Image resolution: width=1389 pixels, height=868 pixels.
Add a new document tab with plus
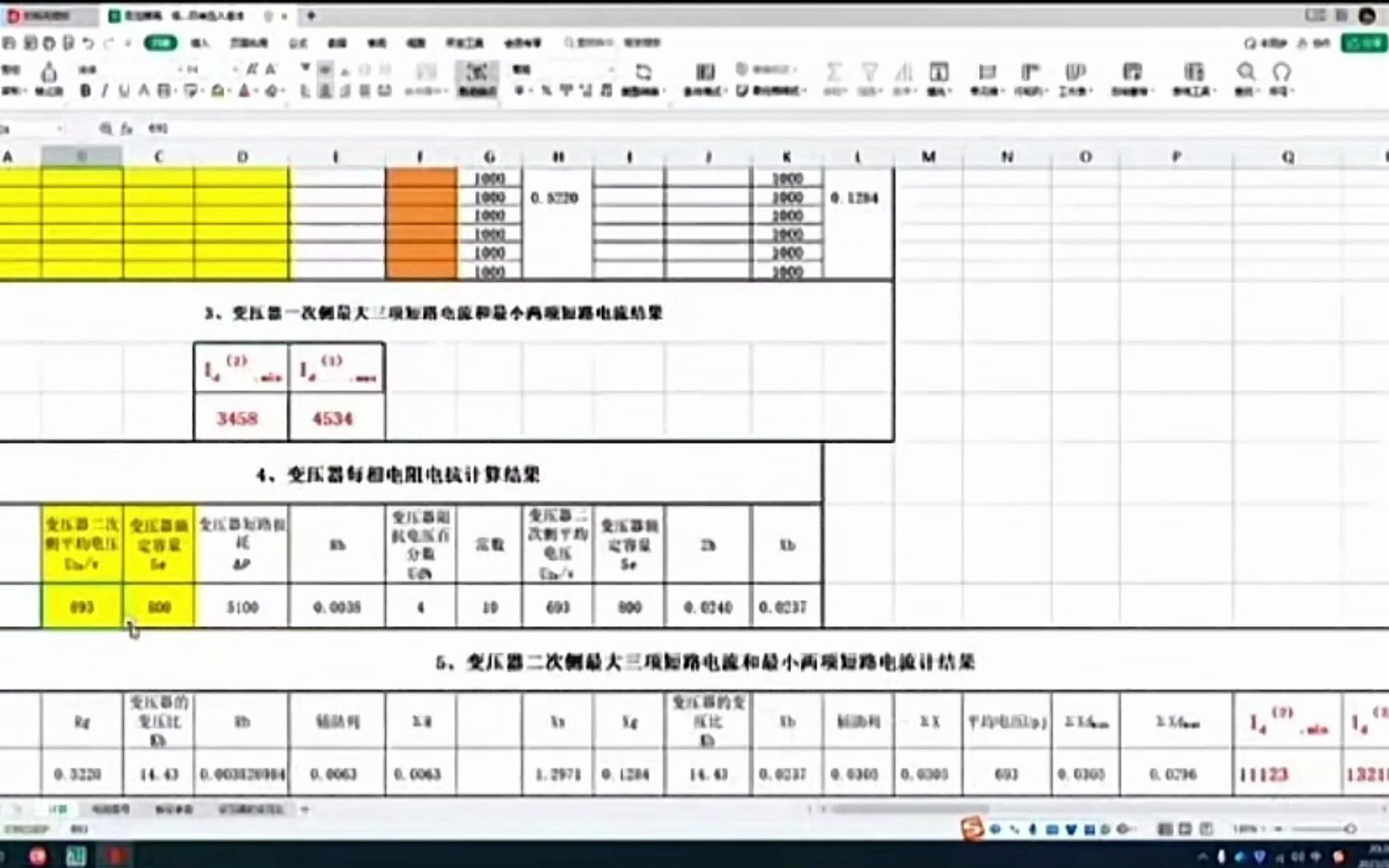[x=311, y=15]
